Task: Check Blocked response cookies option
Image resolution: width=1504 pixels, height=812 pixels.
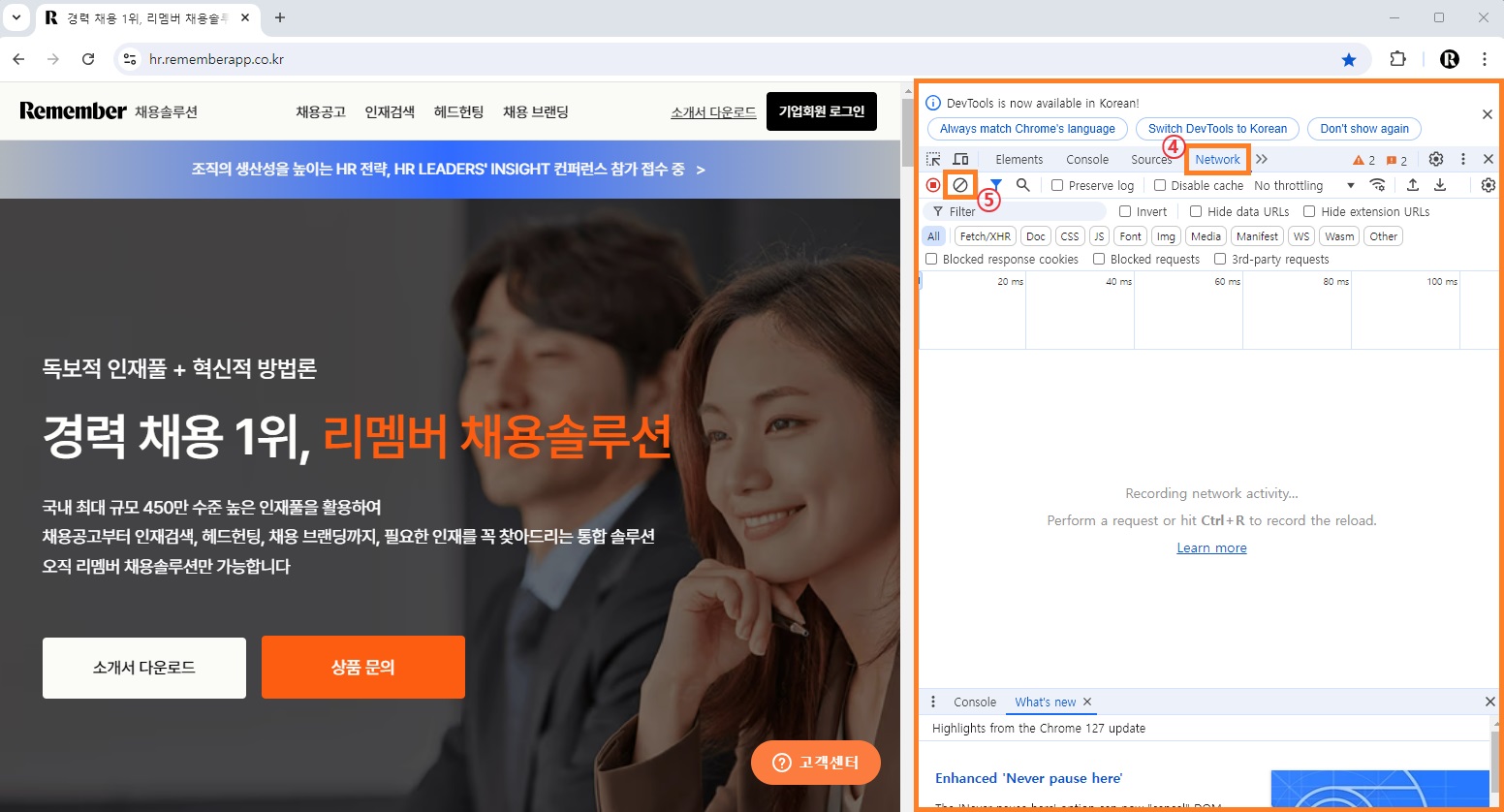Action: 931,259
